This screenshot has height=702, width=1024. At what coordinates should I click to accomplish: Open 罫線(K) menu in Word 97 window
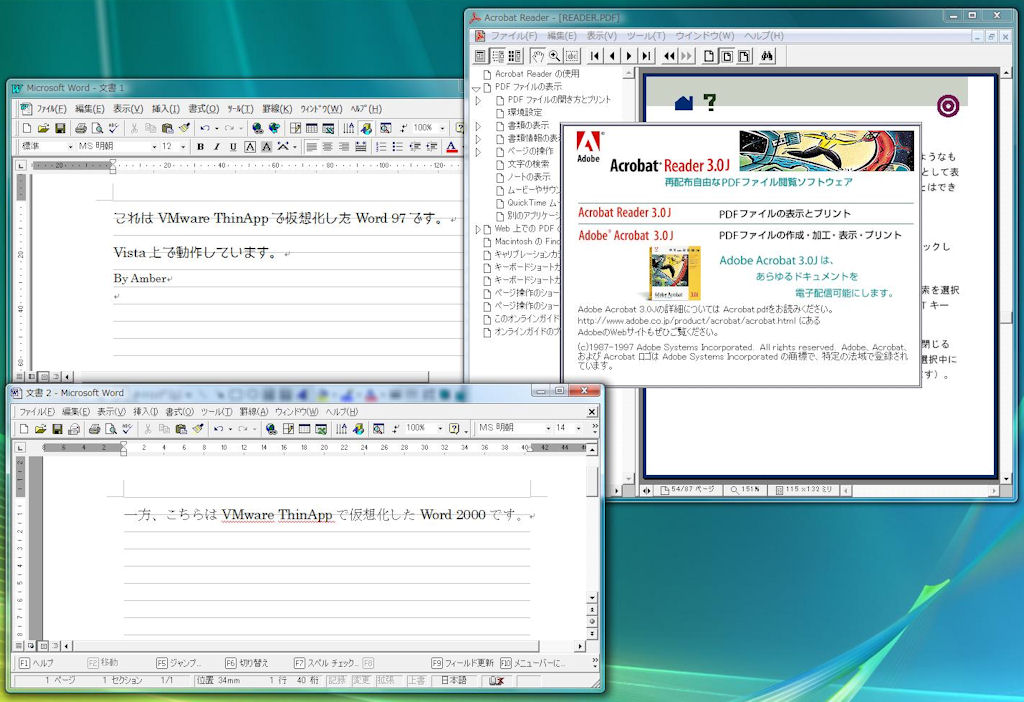pos(277,109)
